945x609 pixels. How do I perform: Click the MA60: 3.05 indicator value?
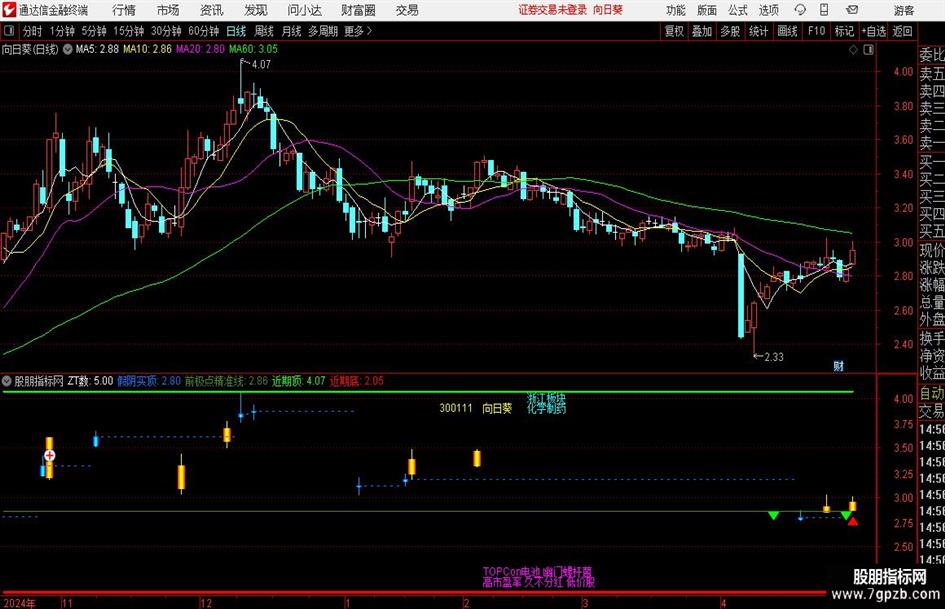click(253, 49)
